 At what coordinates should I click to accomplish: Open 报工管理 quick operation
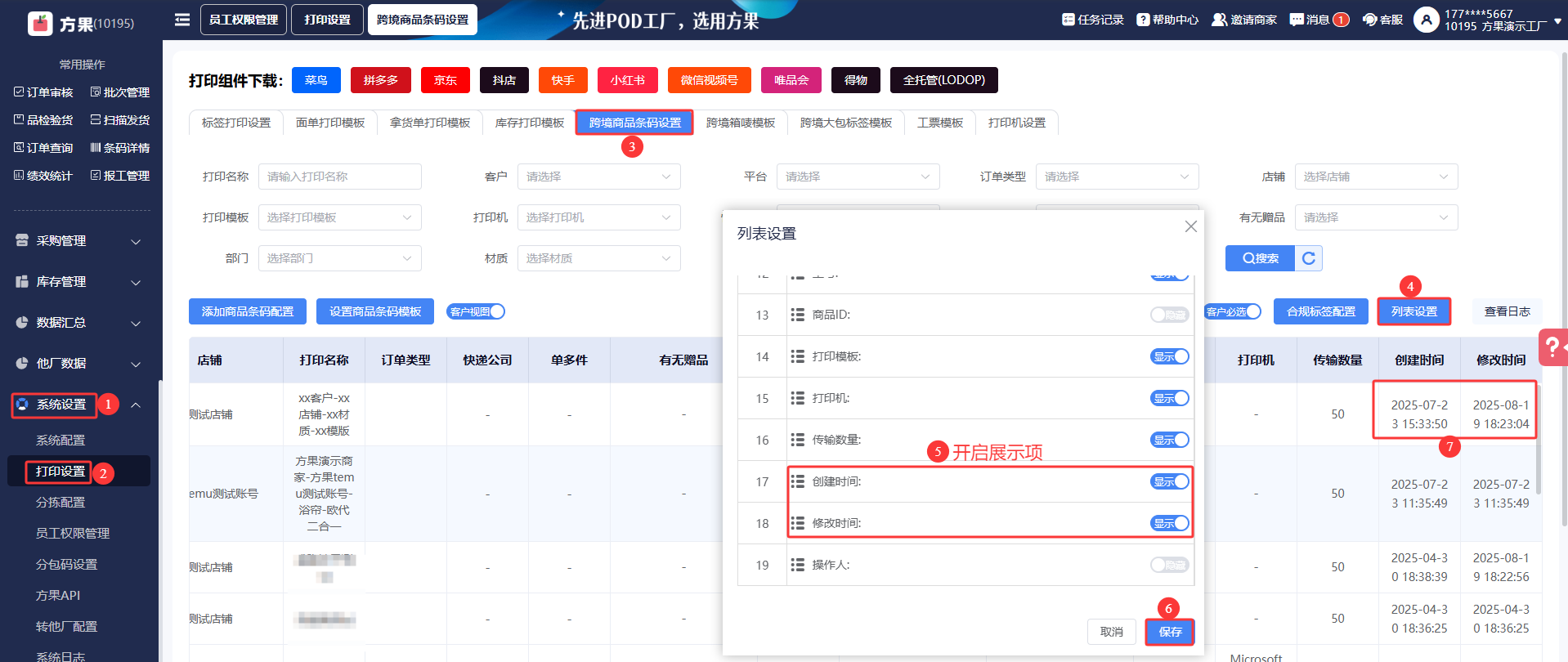[x=120, y=176]
